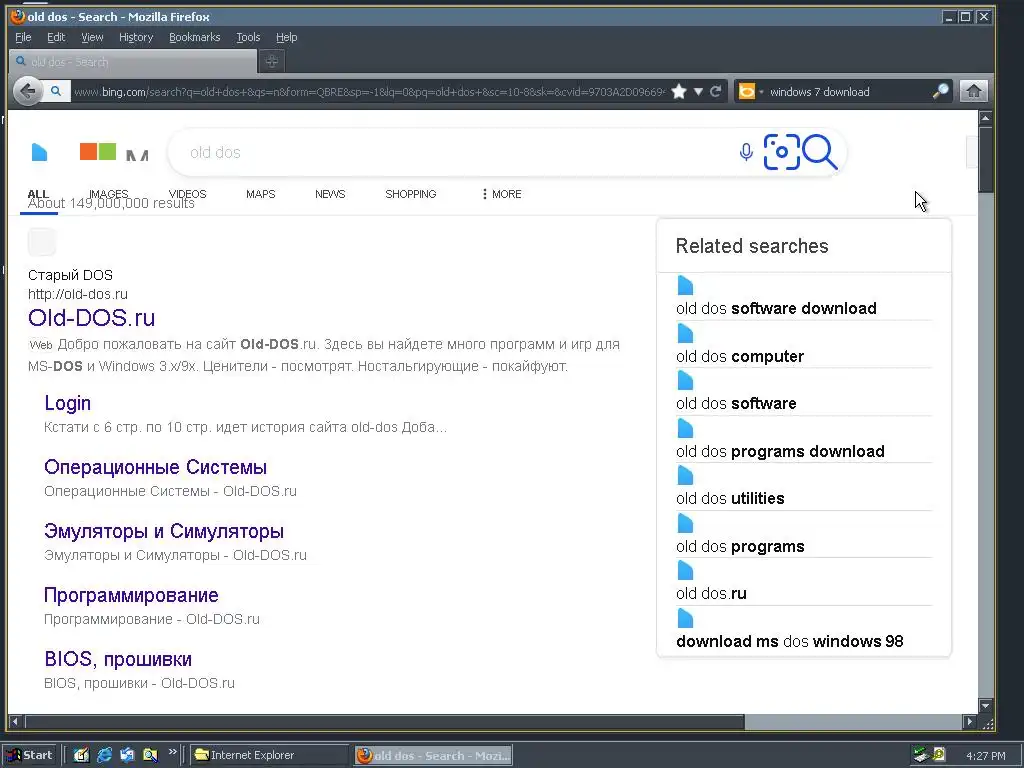This screenshot has height=768, width=1024.
Task: Click the Bing microphone voice search icon
Action: coord(746,152)
